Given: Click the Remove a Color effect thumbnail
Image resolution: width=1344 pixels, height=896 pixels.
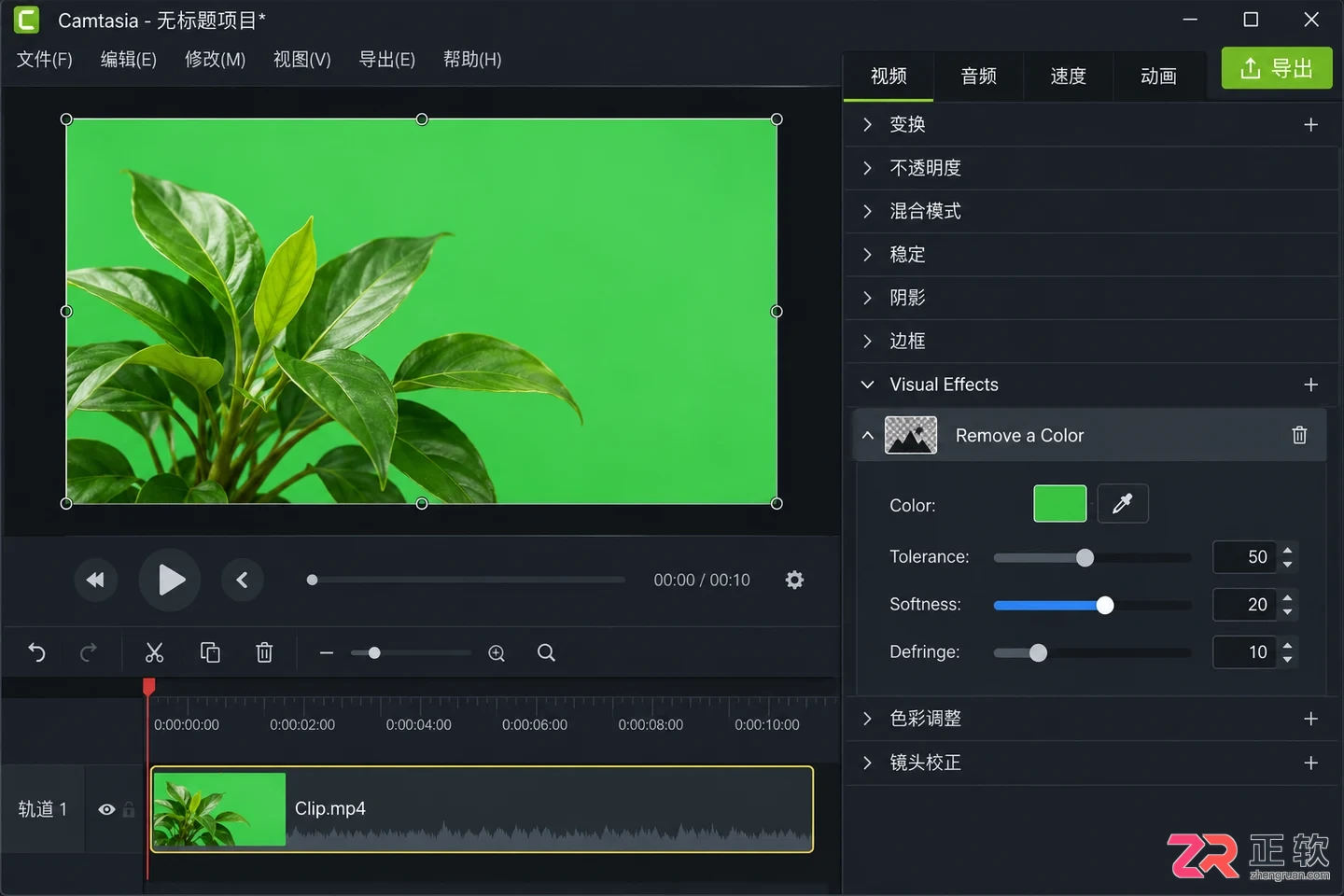Looking at the screenshot, I should point(911,435).
